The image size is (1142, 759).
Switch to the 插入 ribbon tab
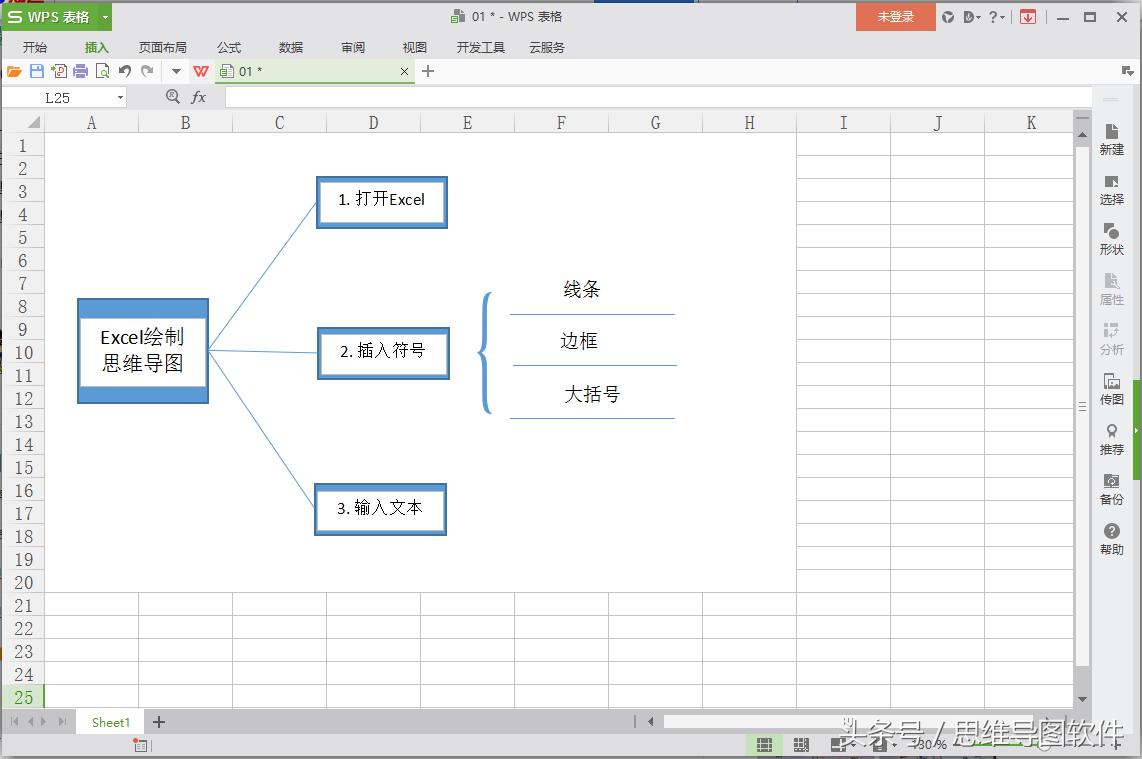pyautogui.click(x=96, y=47)
